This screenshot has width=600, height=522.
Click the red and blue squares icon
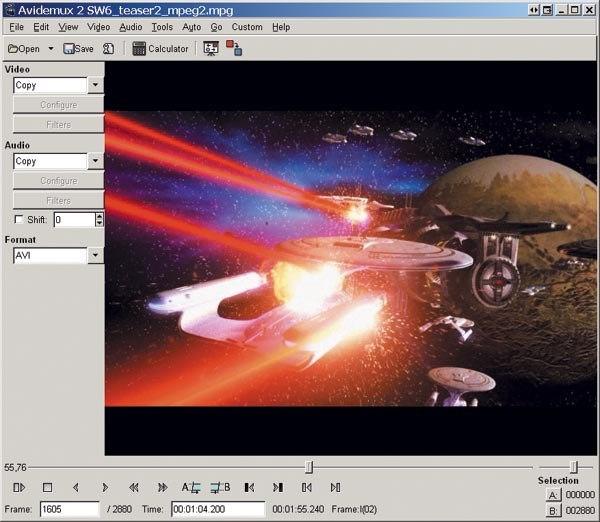pyautogui.click(x=234, y=48)
